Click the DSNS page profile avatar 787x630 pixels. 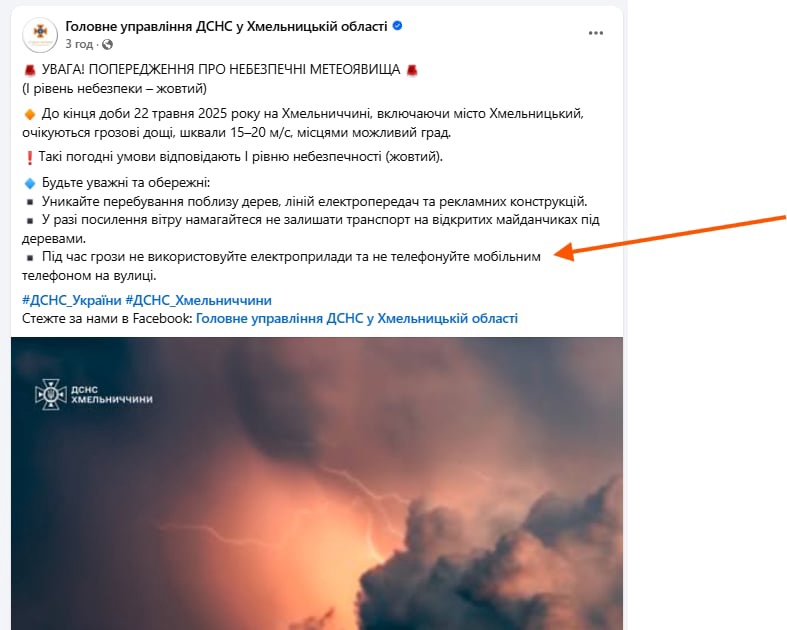(x=40, y=35)
